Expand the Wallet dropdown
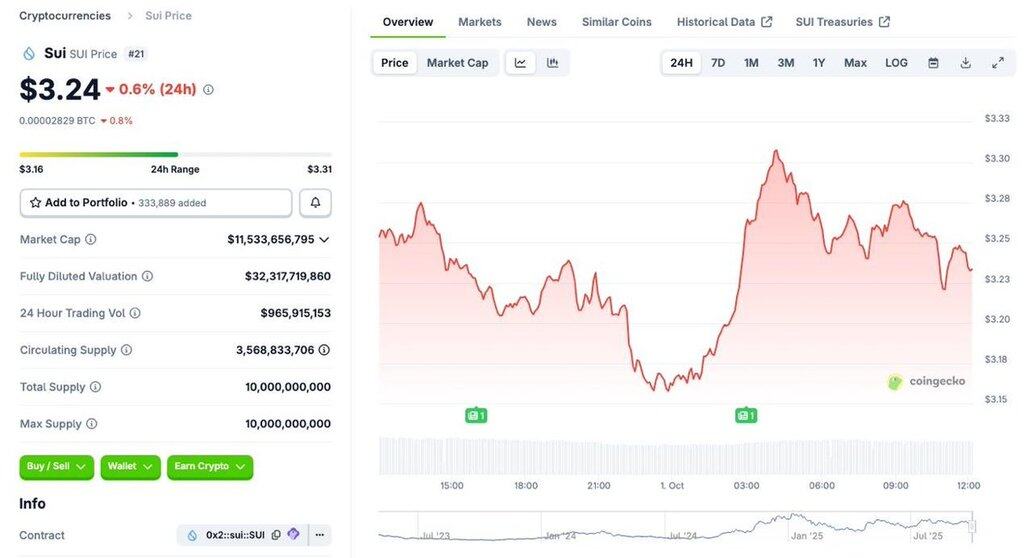 click(x=130, y=467)
